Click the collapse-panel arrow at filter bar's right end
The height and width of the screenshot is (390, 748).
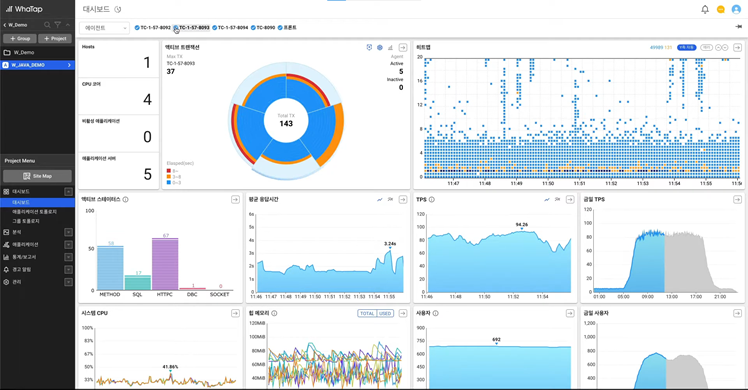(738, 27)
